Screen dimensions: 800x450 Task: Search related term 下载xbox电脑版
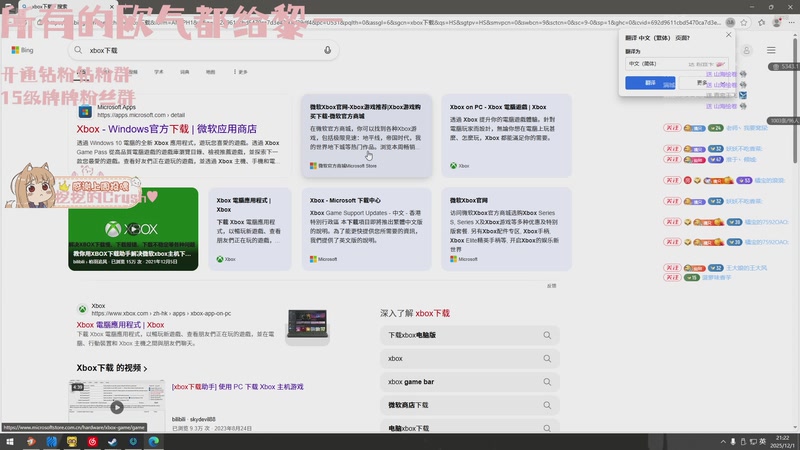[x=469, y=335]
